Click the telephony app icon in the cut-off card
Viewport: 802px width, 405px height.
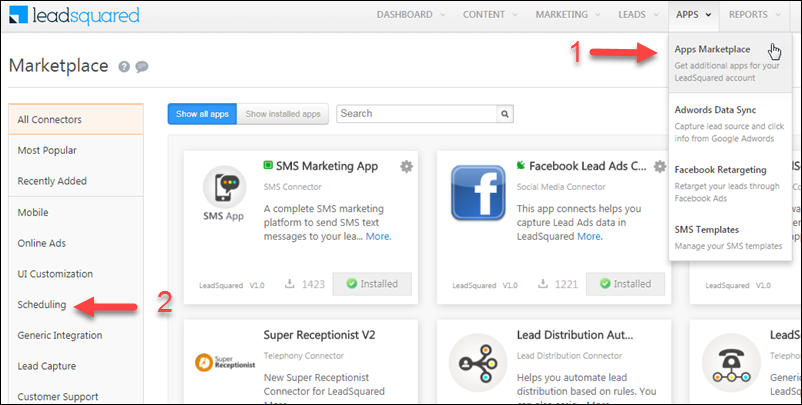[731, 363]
